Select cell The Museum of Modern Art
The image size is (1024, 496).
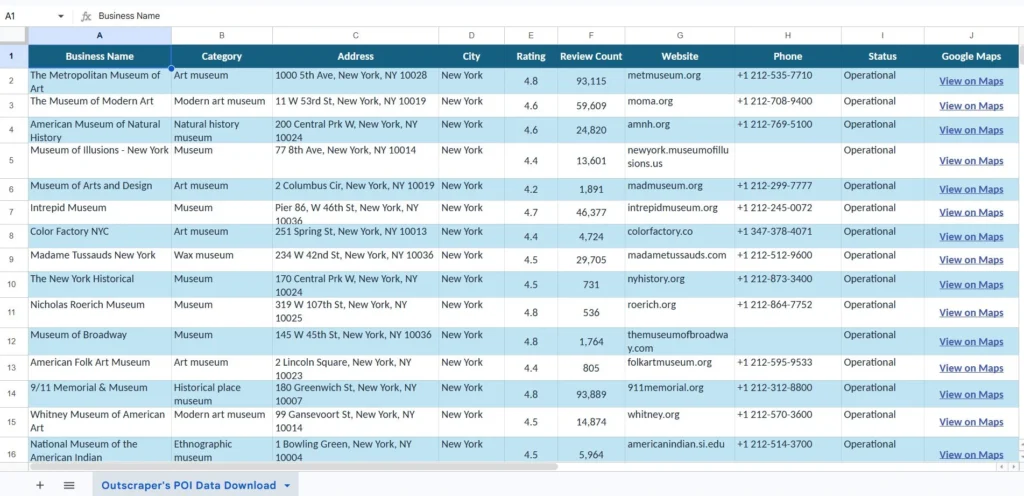point(100,106)
